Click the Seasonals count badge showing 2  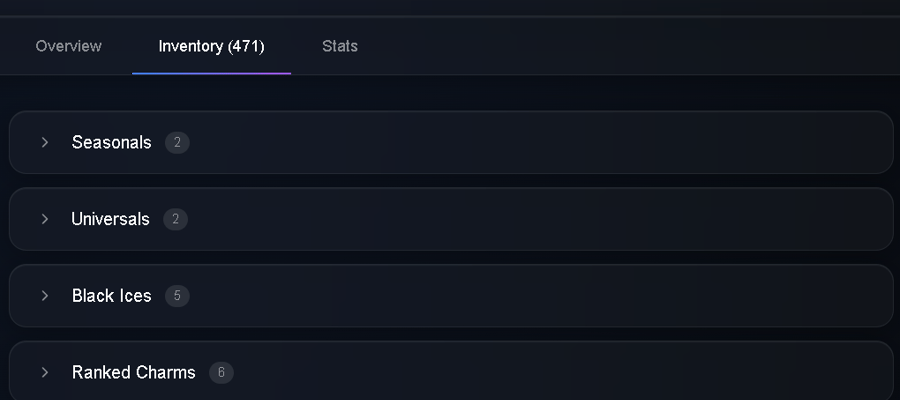[177, 142]
